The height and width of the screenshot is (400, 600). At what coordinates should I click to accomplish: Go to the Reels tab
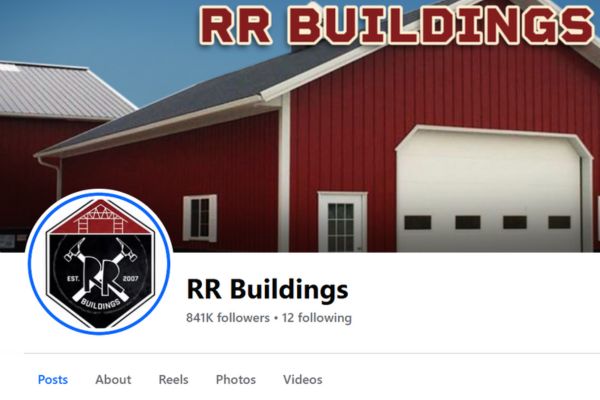pos(173,379)
